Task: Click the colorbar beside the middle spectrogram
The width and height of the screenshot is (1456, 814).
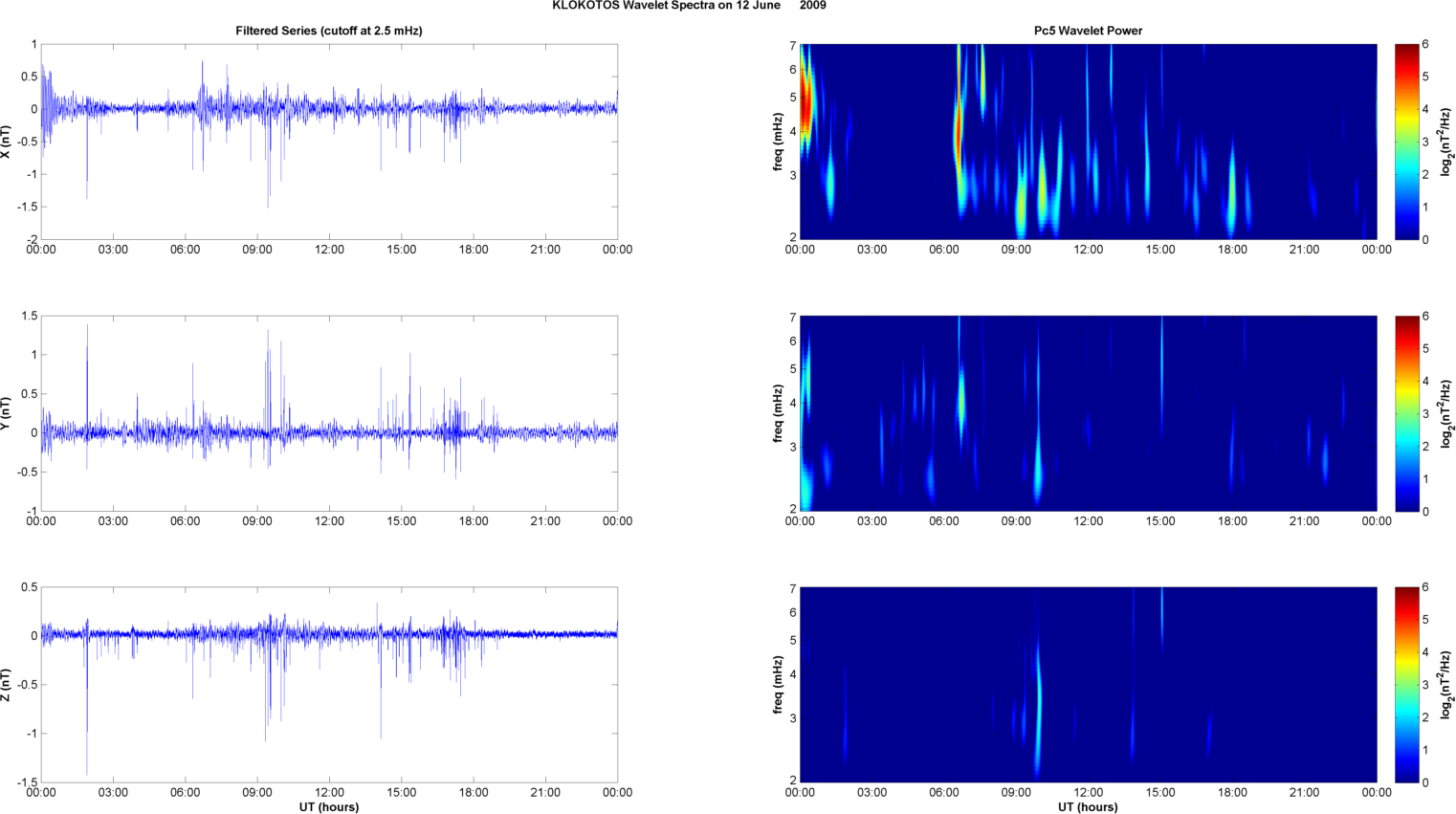Action: tap(1406, 413)
